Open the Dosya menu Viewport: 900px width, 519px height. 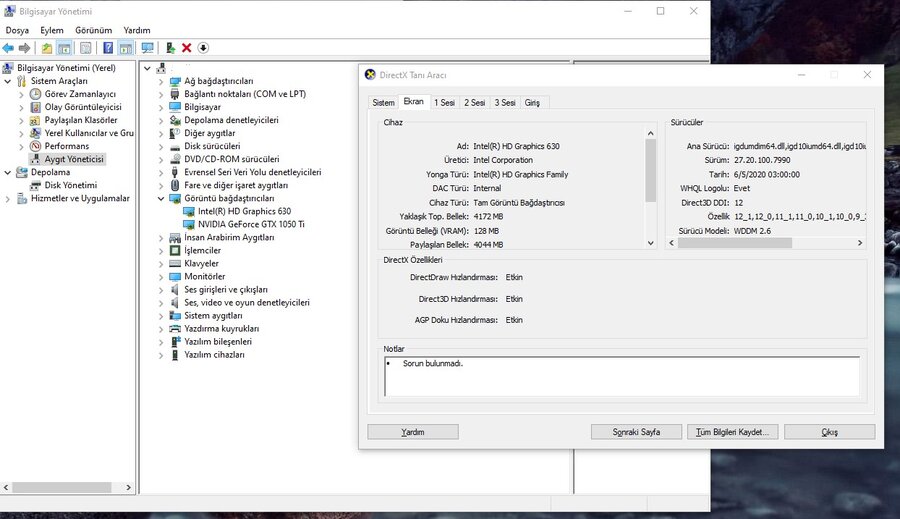pos(17,30)
